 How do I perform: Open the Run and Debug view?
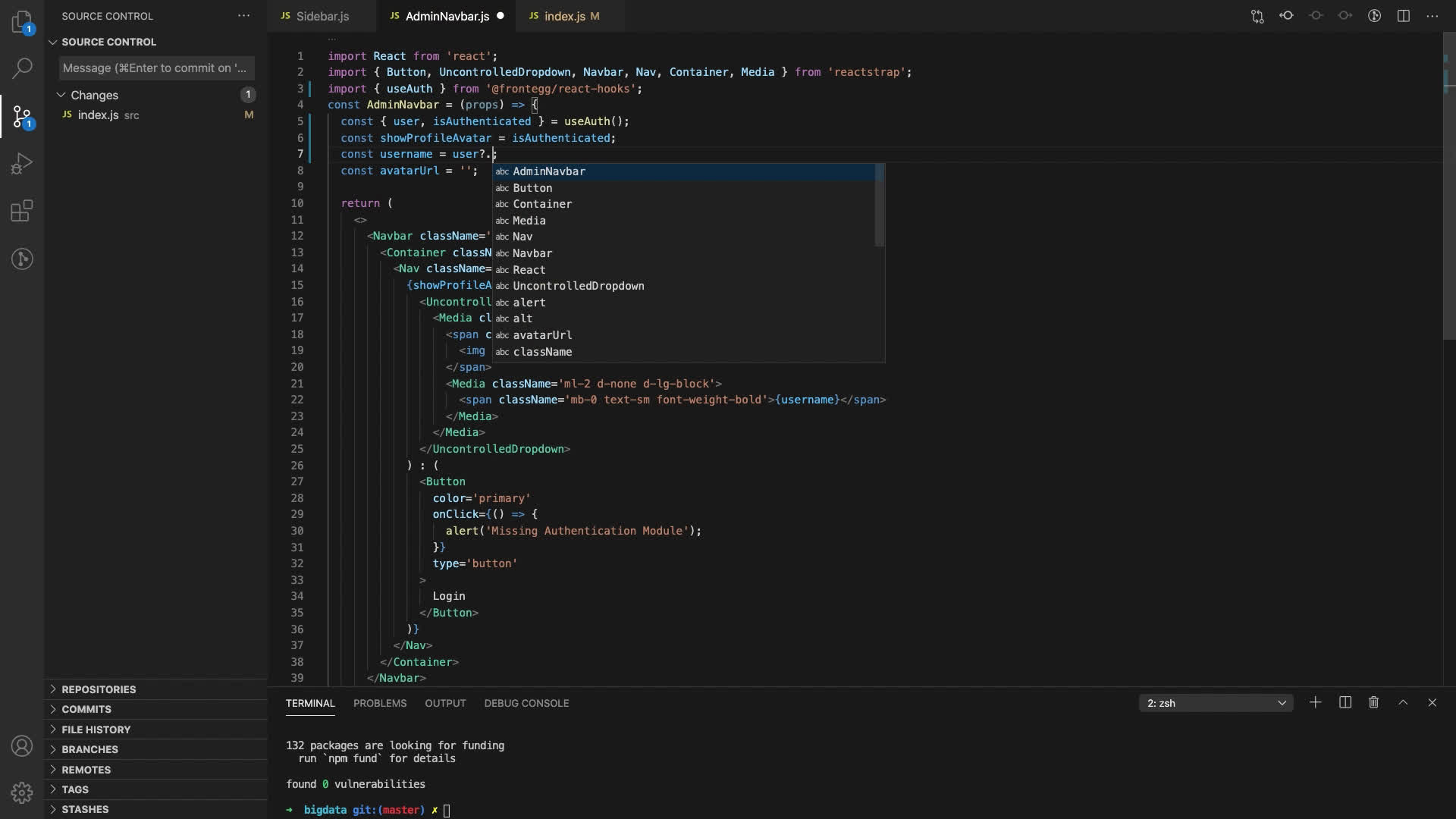pyautogui.click(x=22, y=163)
